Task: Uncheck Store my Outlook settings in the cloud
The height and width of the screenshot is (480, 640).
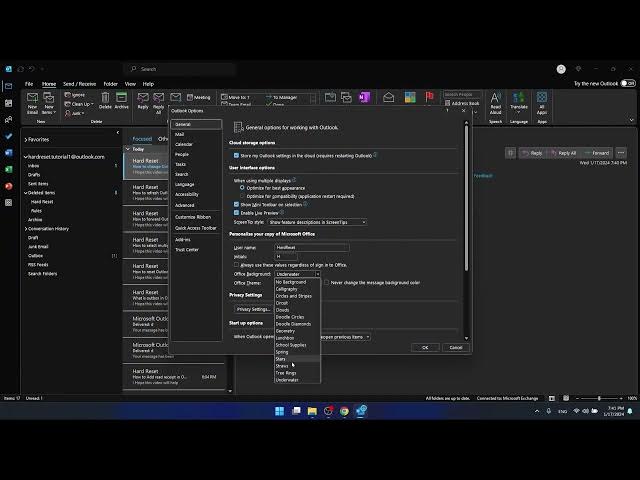Action: pos(236,156)
